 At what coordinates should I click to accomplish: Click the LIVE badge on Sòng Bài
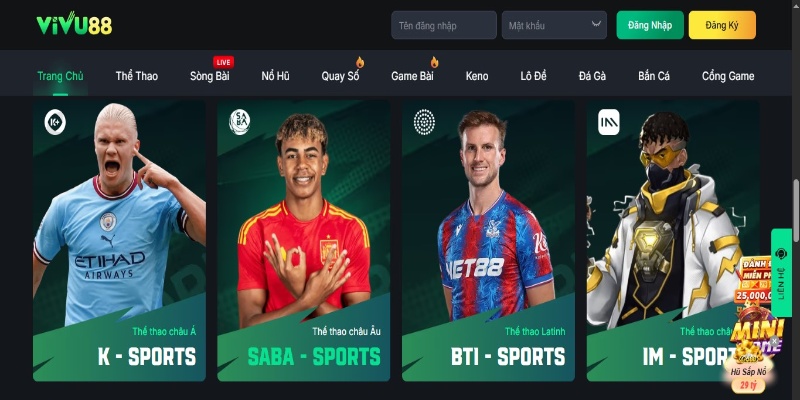(223, 62)
